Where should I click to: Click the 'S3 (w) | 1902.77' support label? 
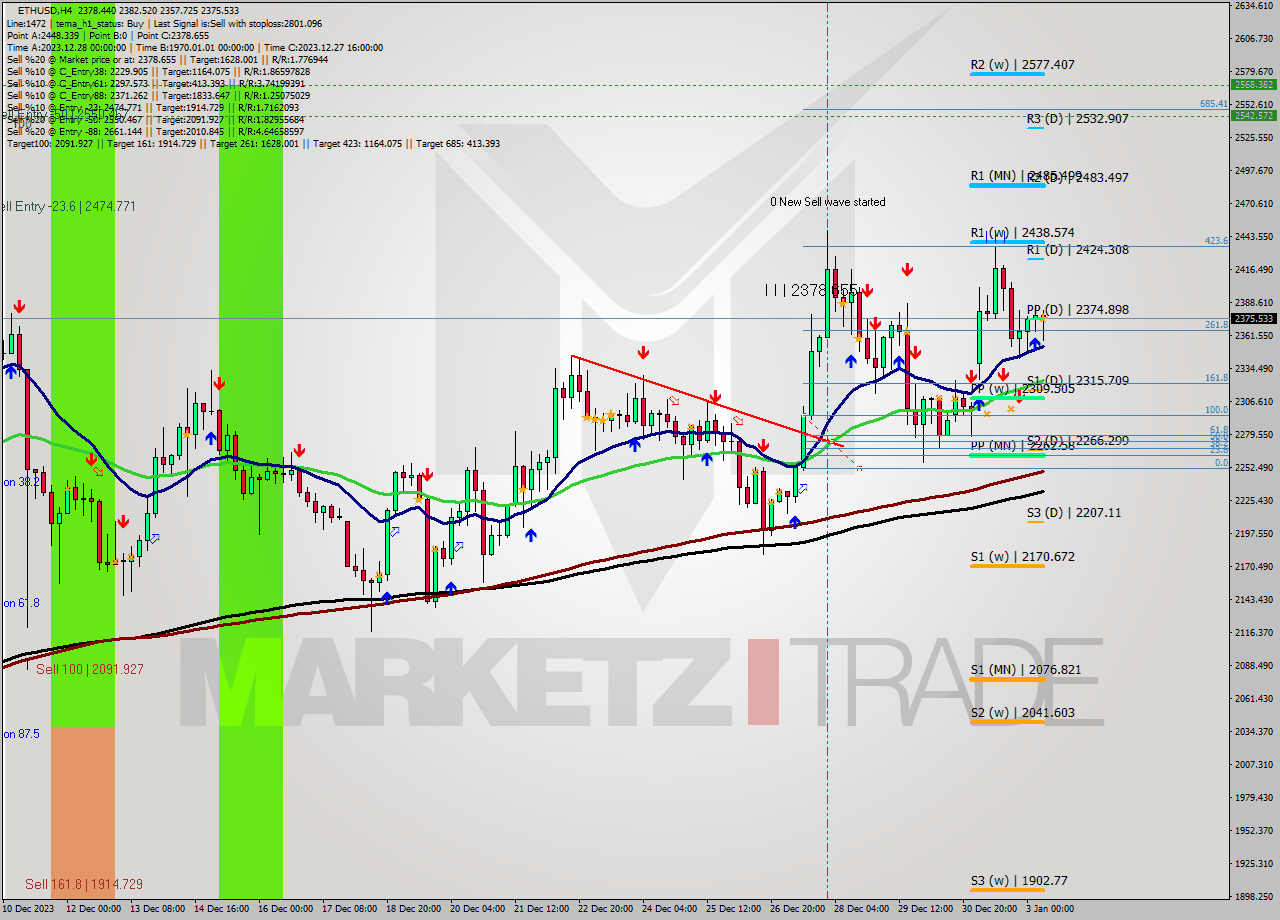pyautogui.click(x=1019, y=881)
